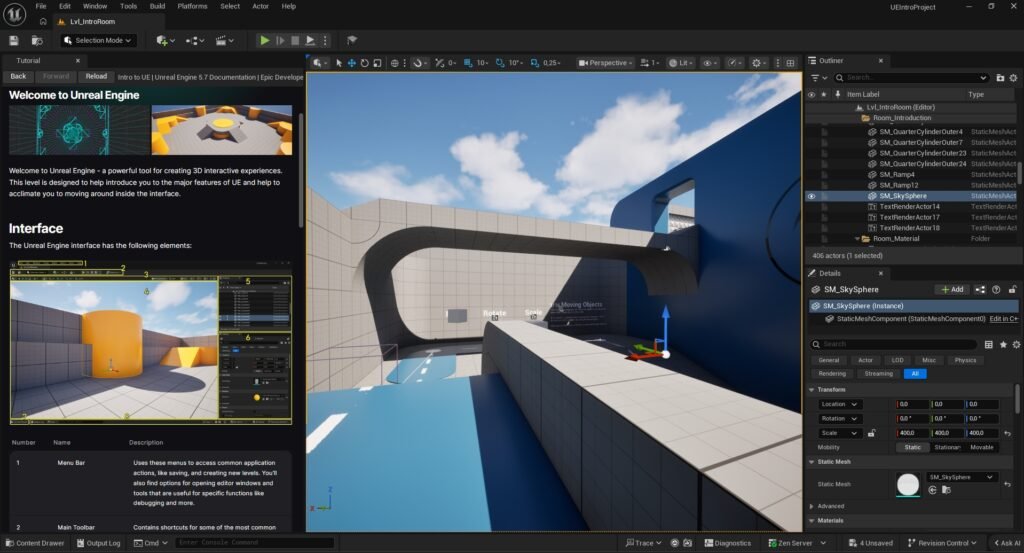Start Play in Editor with green arrow

pos(264,40)
